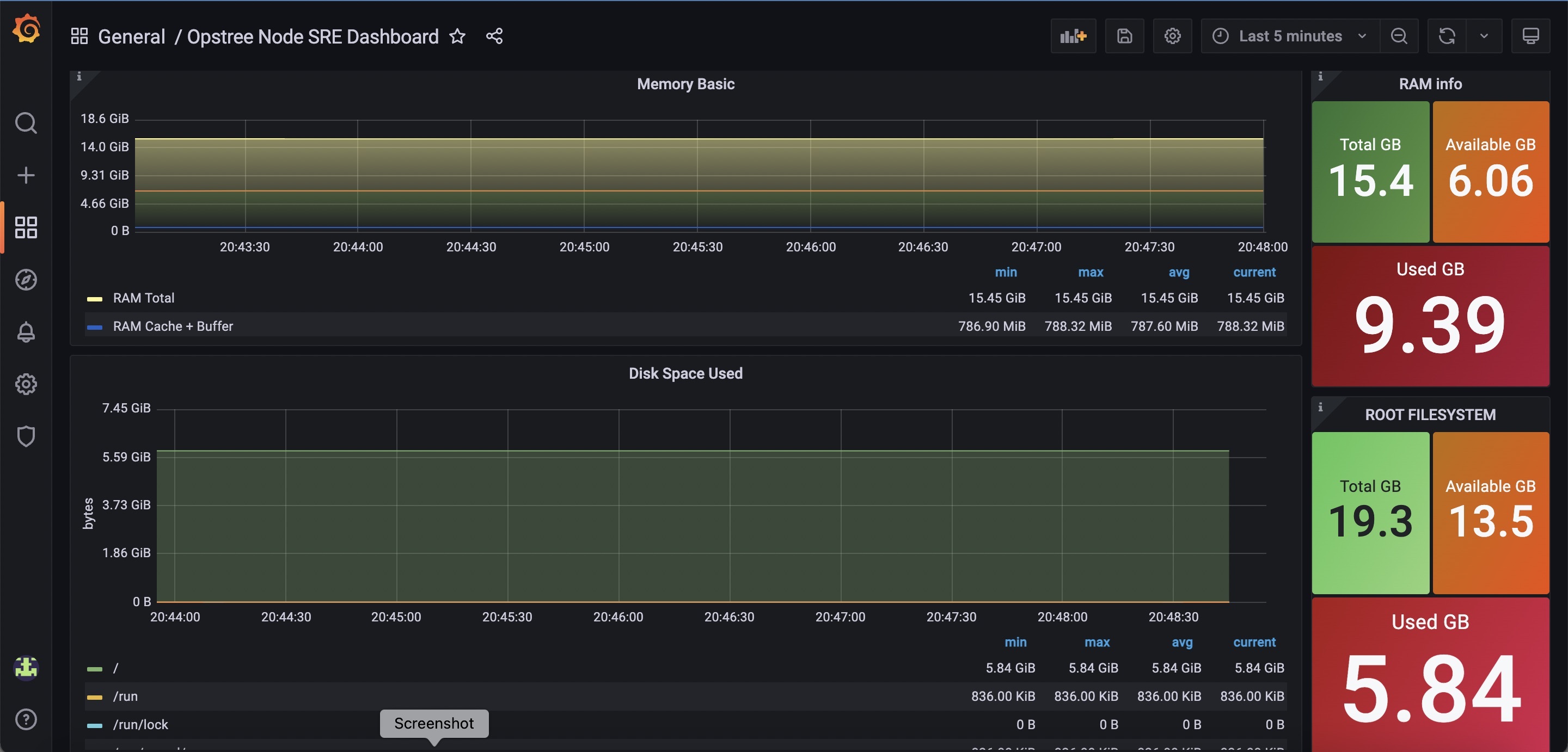The width and height of the screenshot is (1568, 752).
Task: Open Server Admin shield icon
Action: (x=26, y=436)
